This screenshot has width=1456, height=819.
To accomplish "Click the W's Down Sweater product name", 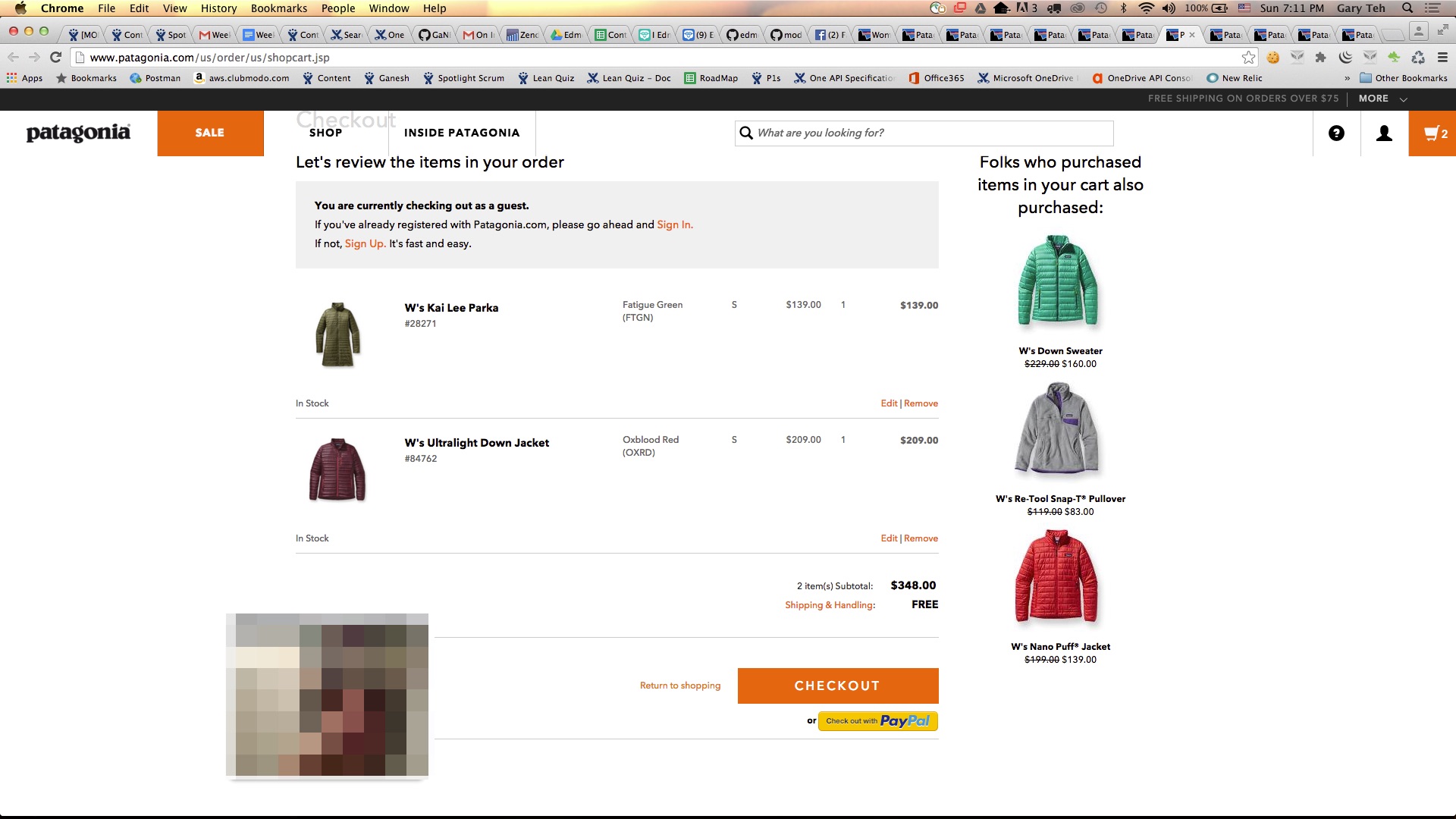I will pos(1060,351).
